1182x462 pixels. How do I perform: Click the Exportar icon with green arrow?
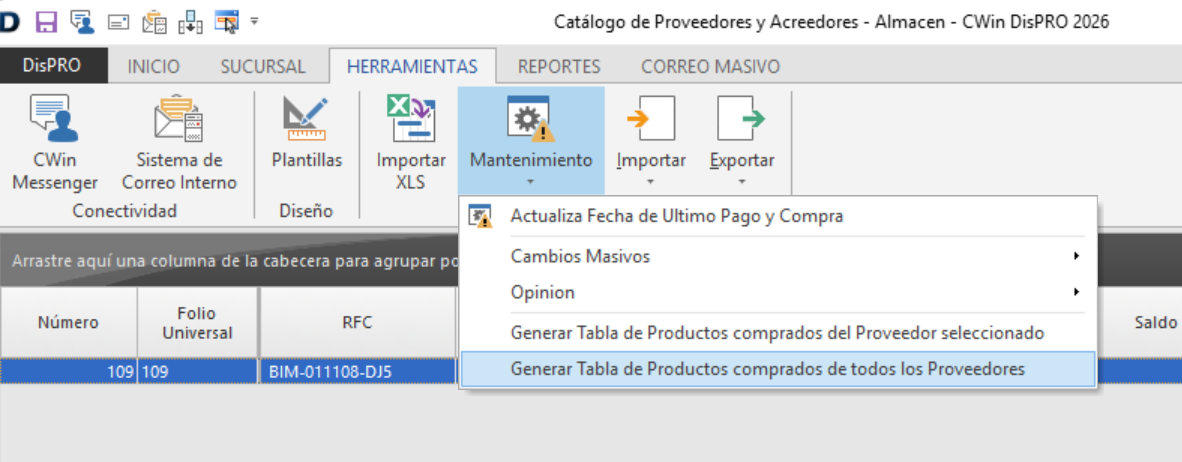(x=742, y=118)
